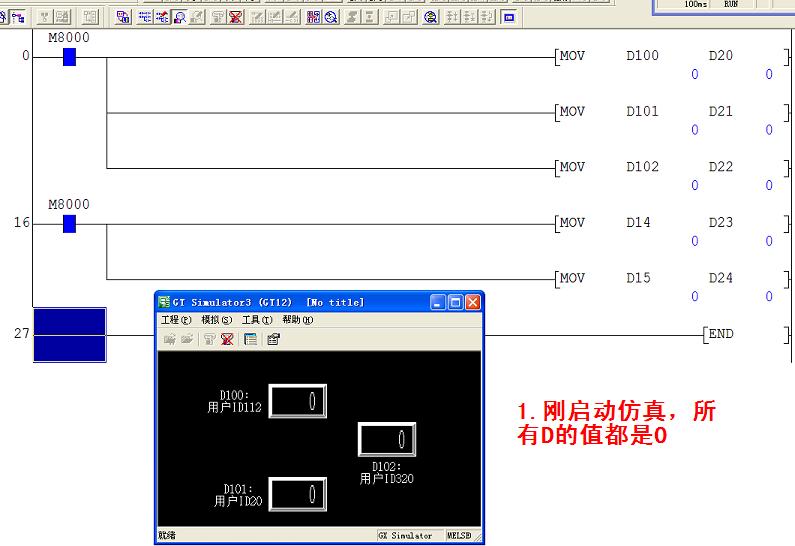795x546 pixels.
Task: Click the magnifier monitor mode icon in top toolbar
Action: click(x=179, y=17)
